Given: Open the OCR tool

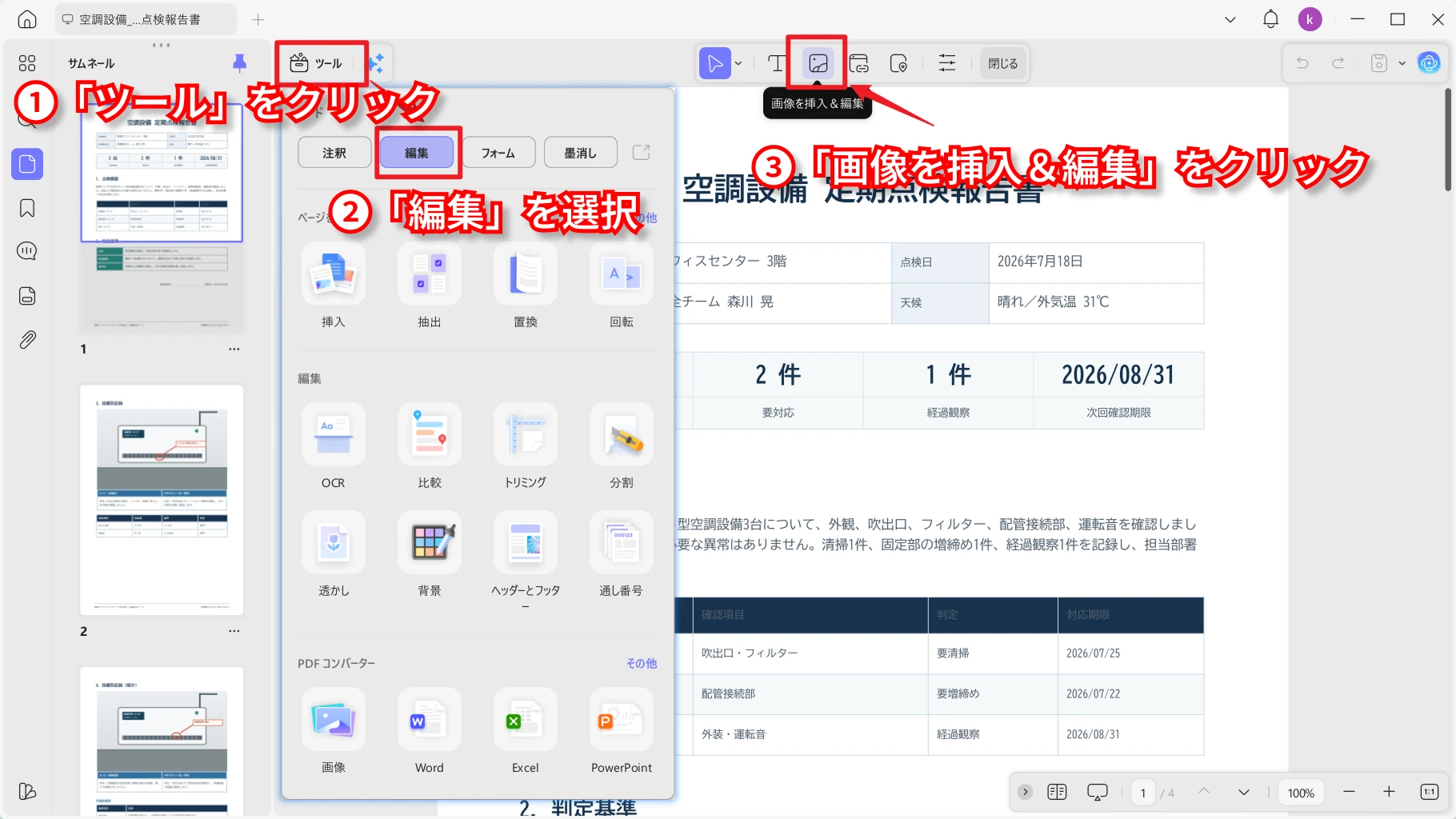Looking at the screenshot, I should [334, 447].
